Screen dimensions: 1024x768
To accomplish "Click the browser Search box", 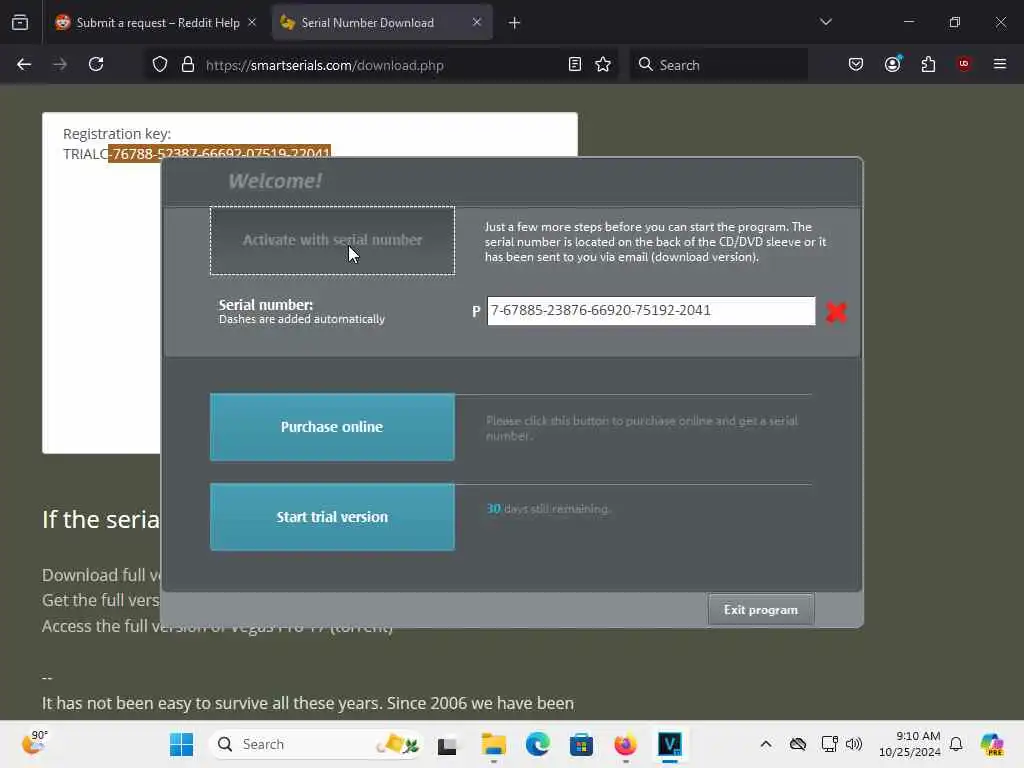I will 718,65.
